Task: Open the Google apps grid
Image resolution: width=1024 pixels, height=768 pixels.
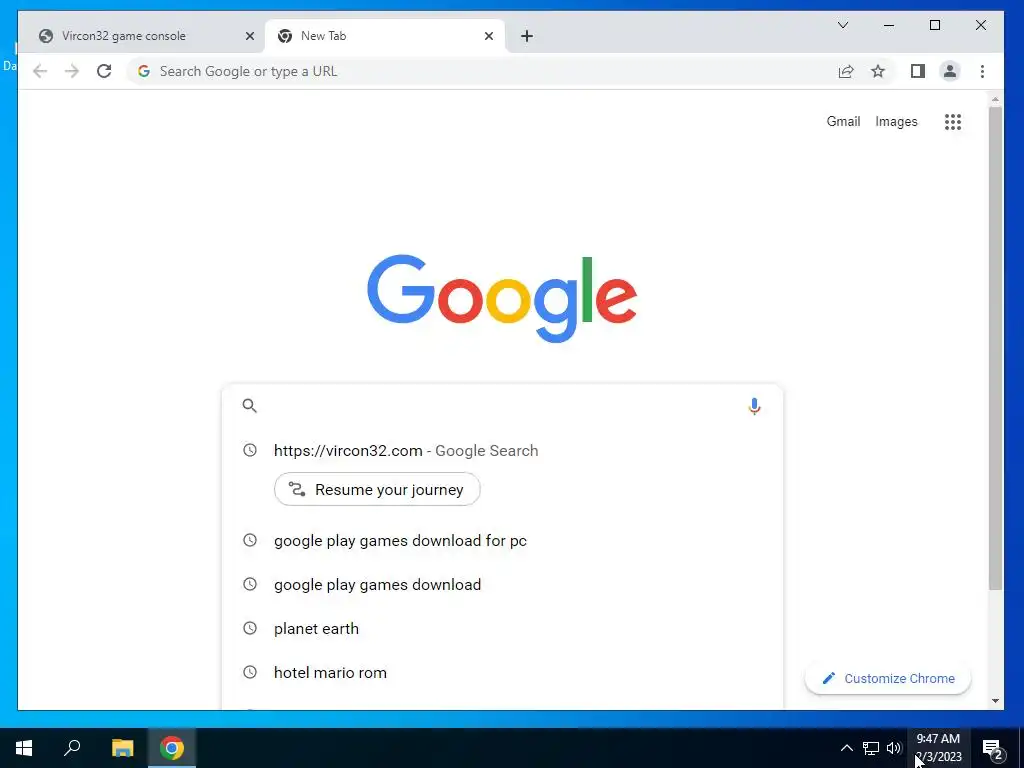Action: pos(952,121)
